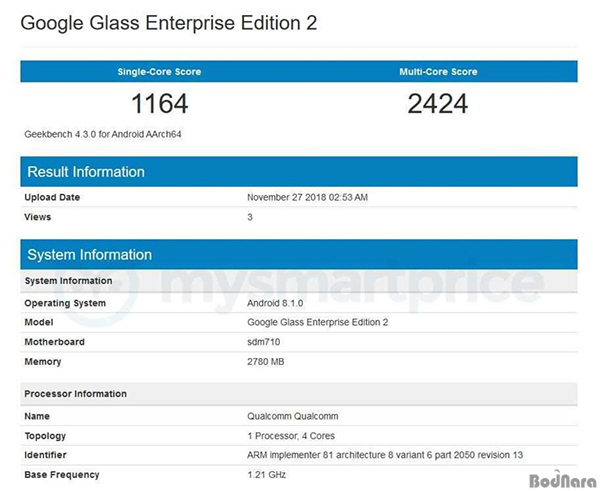
Task: Select the Android 8.1.0 value
Action: tap(276, 303)
